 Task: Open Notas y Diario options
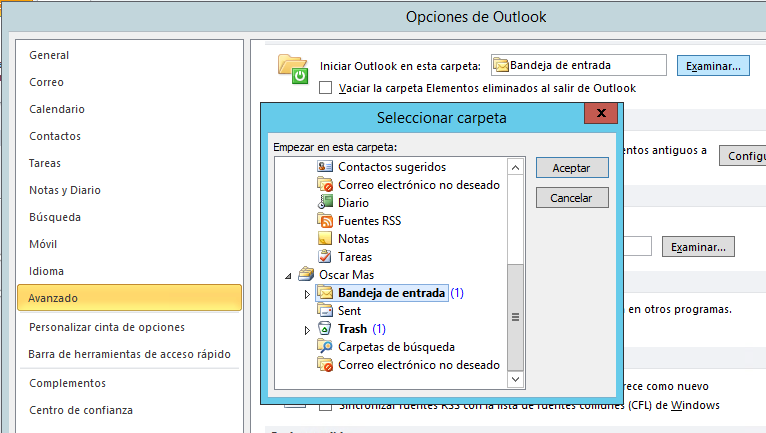(129, 190)
